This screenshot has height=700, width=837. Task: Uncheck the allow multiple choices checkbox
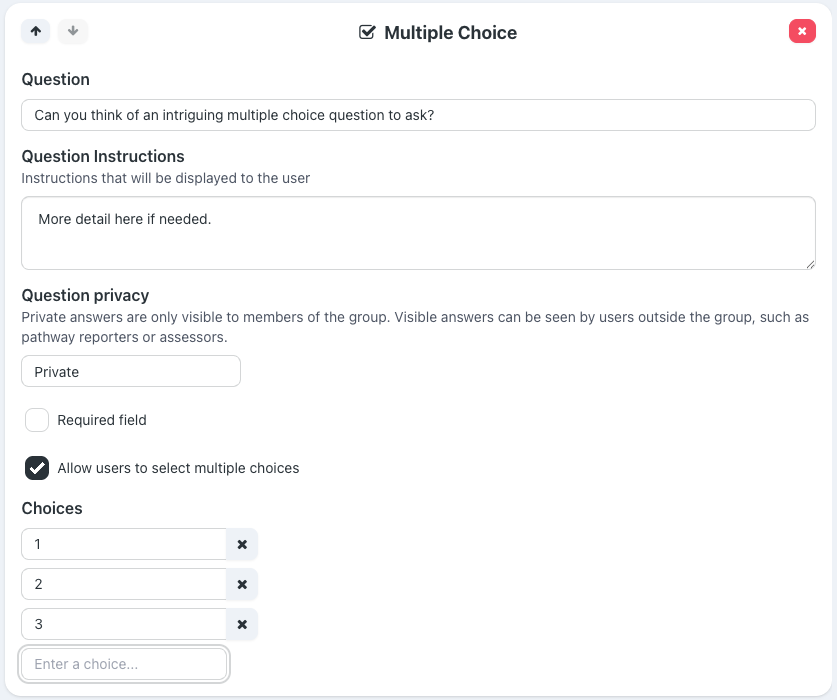tap(37, 468)
